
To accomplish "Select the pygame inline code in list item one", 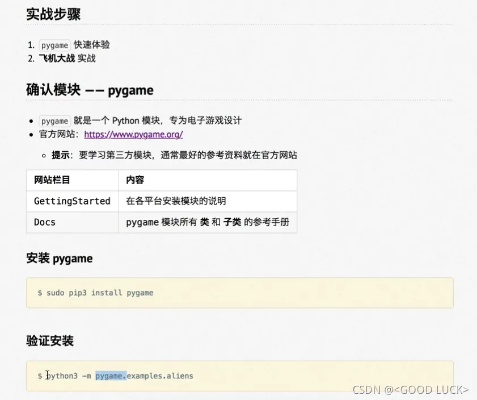I will point(55,45).
